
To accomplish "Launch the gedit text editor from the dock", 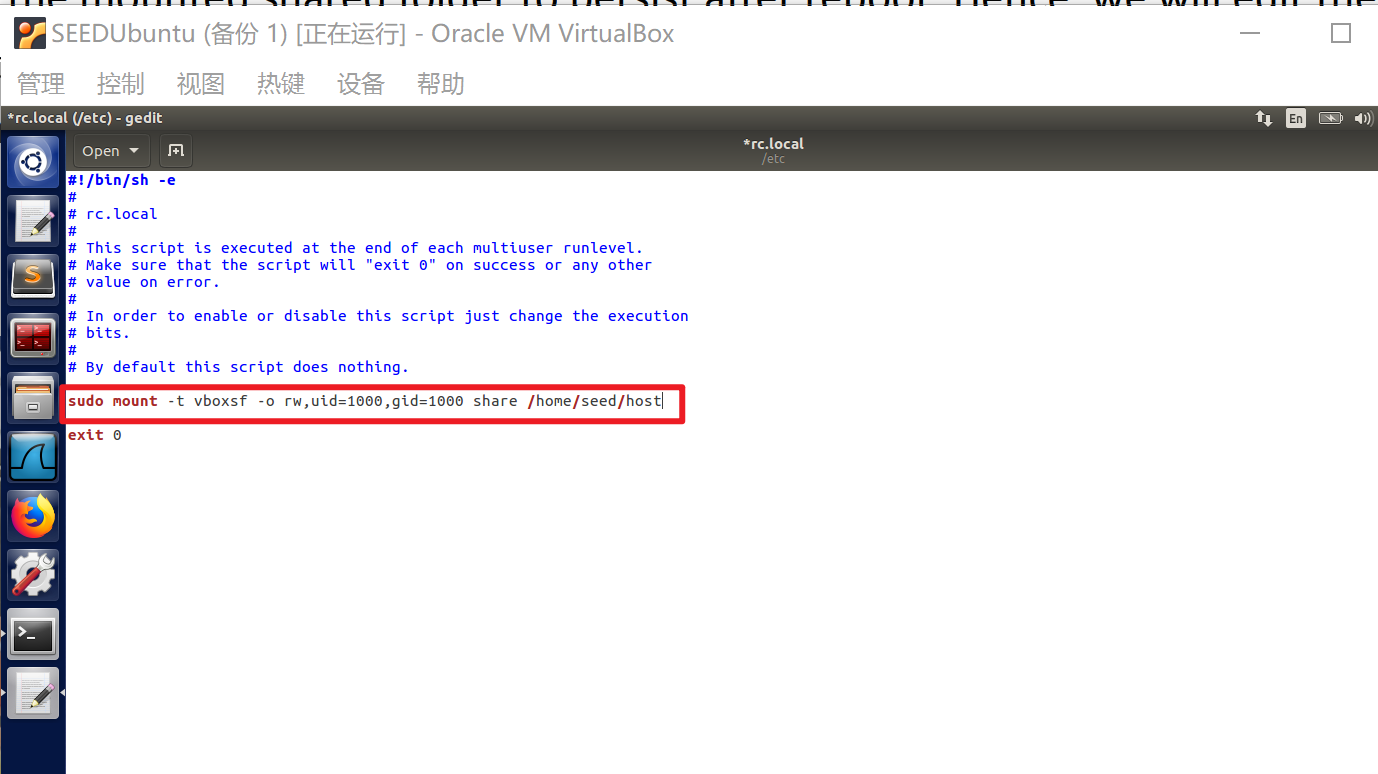I will pos(33,221).
